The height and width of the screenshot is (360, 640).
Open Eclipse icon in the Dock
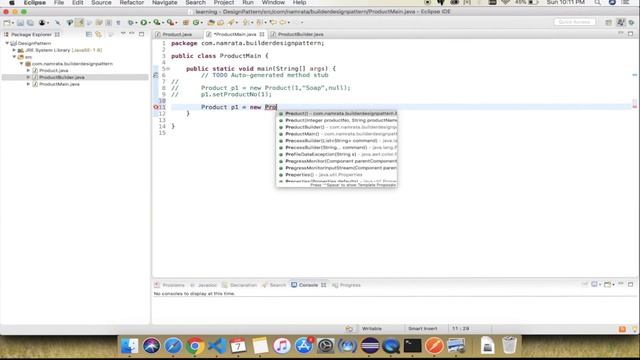(x=370, y=346)
